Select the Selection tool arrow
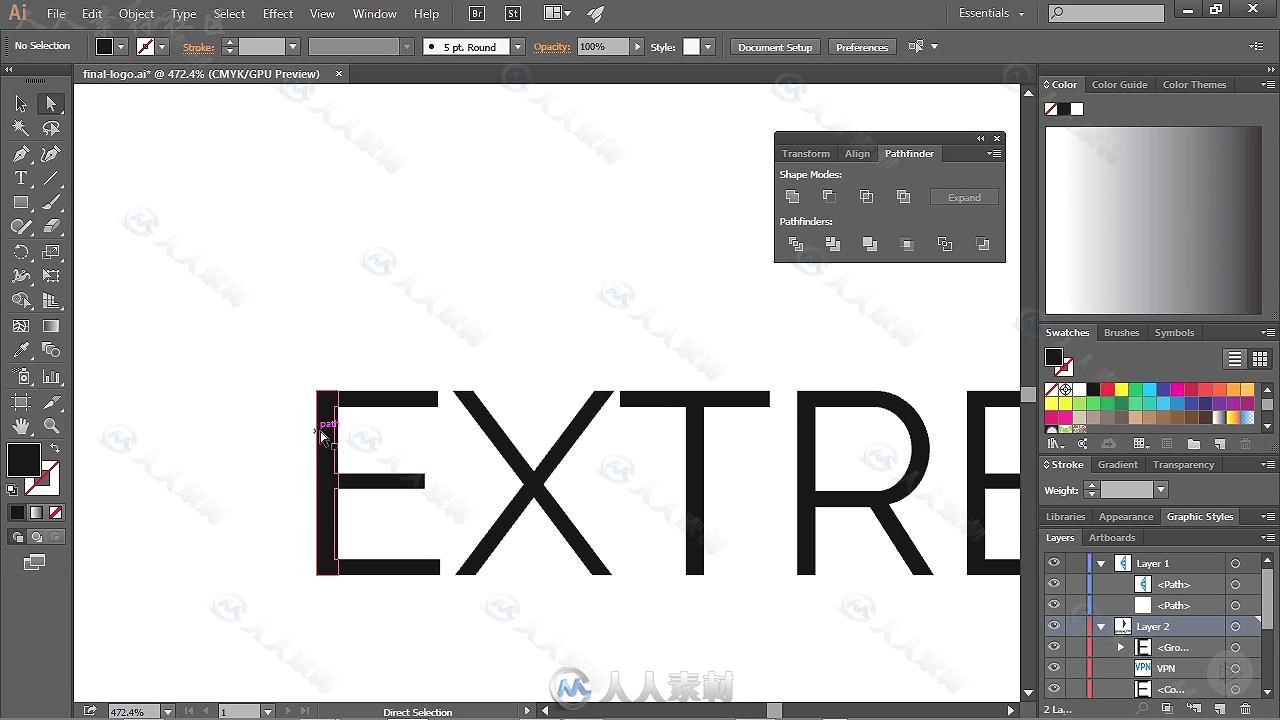 (x=21, y=104)
